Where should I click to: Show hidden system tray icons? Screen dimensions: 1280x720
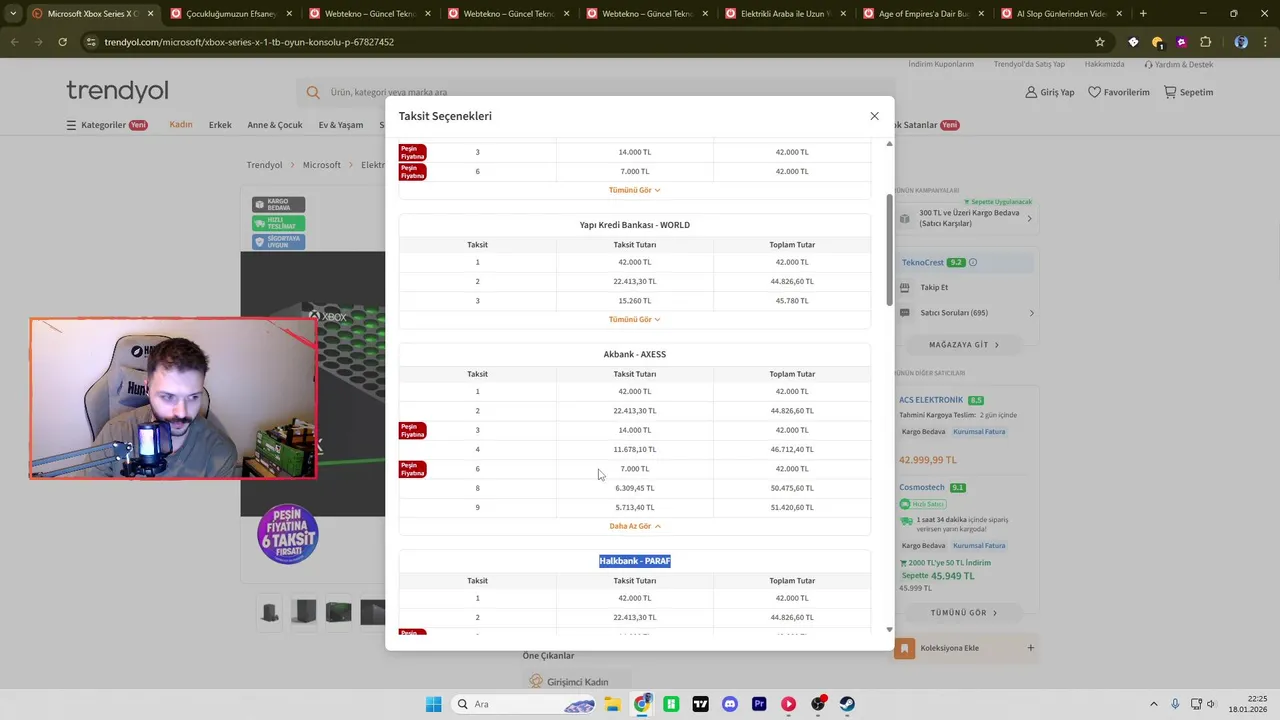1153,704
